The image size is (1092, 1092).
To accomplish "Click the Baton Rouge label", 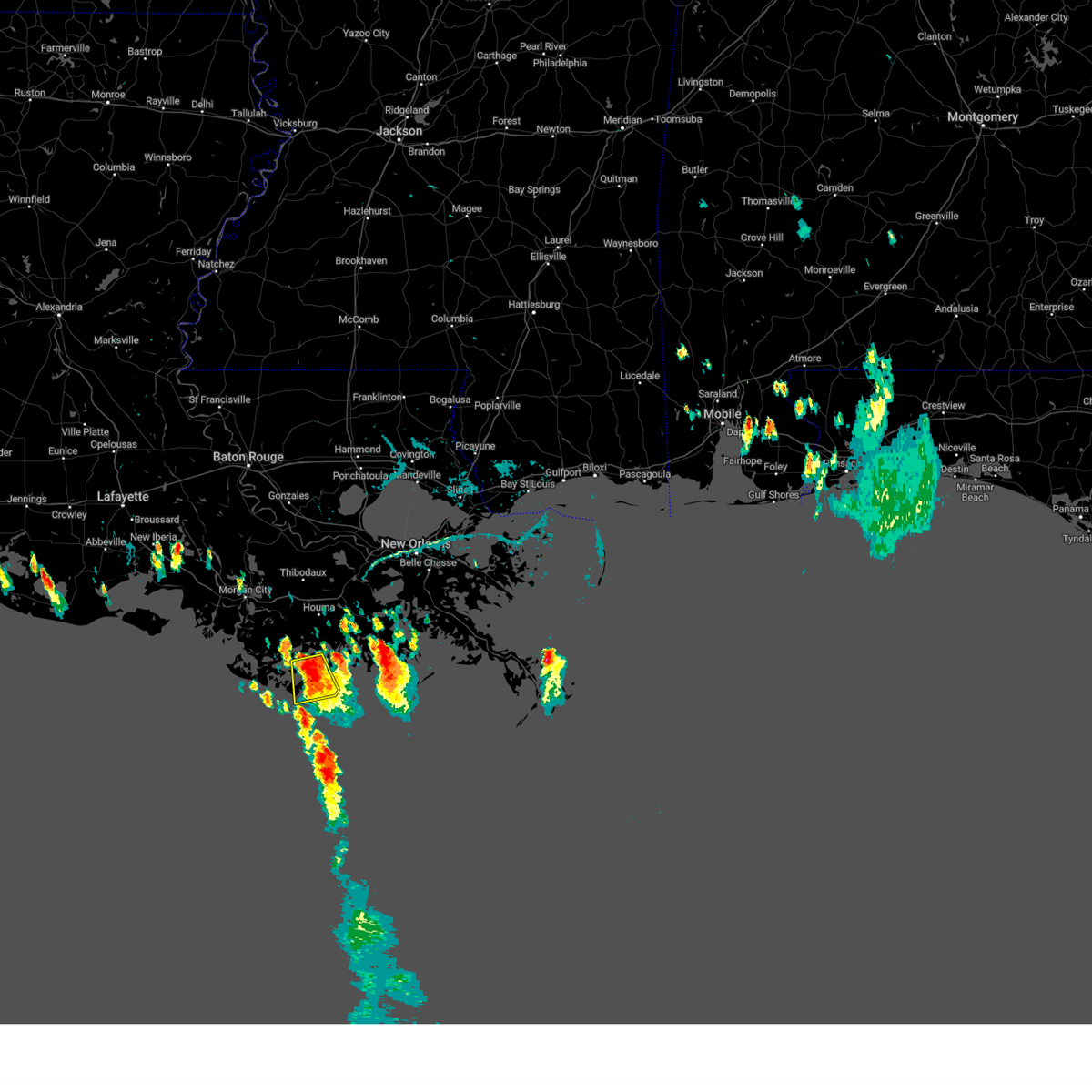I will pyautogui.click(x=248, y=457).
